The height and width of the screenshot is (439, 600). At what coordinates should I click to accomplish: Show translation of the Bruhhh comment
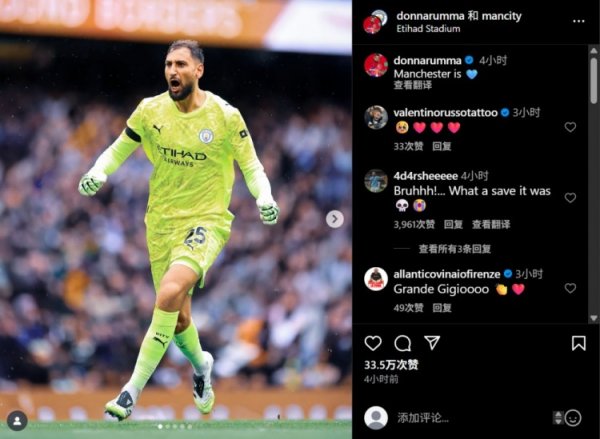tap(491, 224)
